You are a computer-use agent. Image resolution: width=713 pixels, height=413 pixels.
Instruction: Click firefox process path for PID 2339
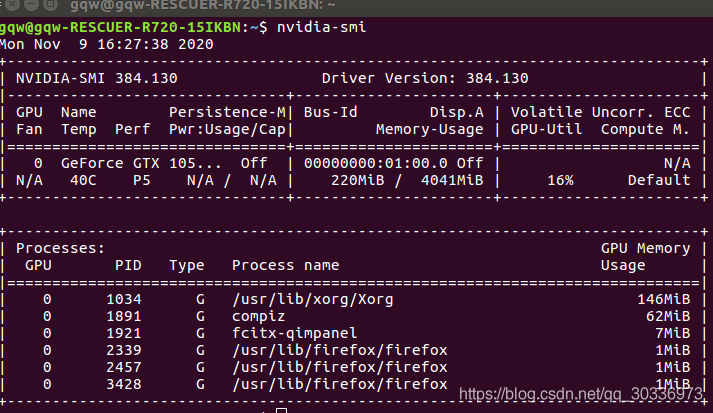[340, 350]
